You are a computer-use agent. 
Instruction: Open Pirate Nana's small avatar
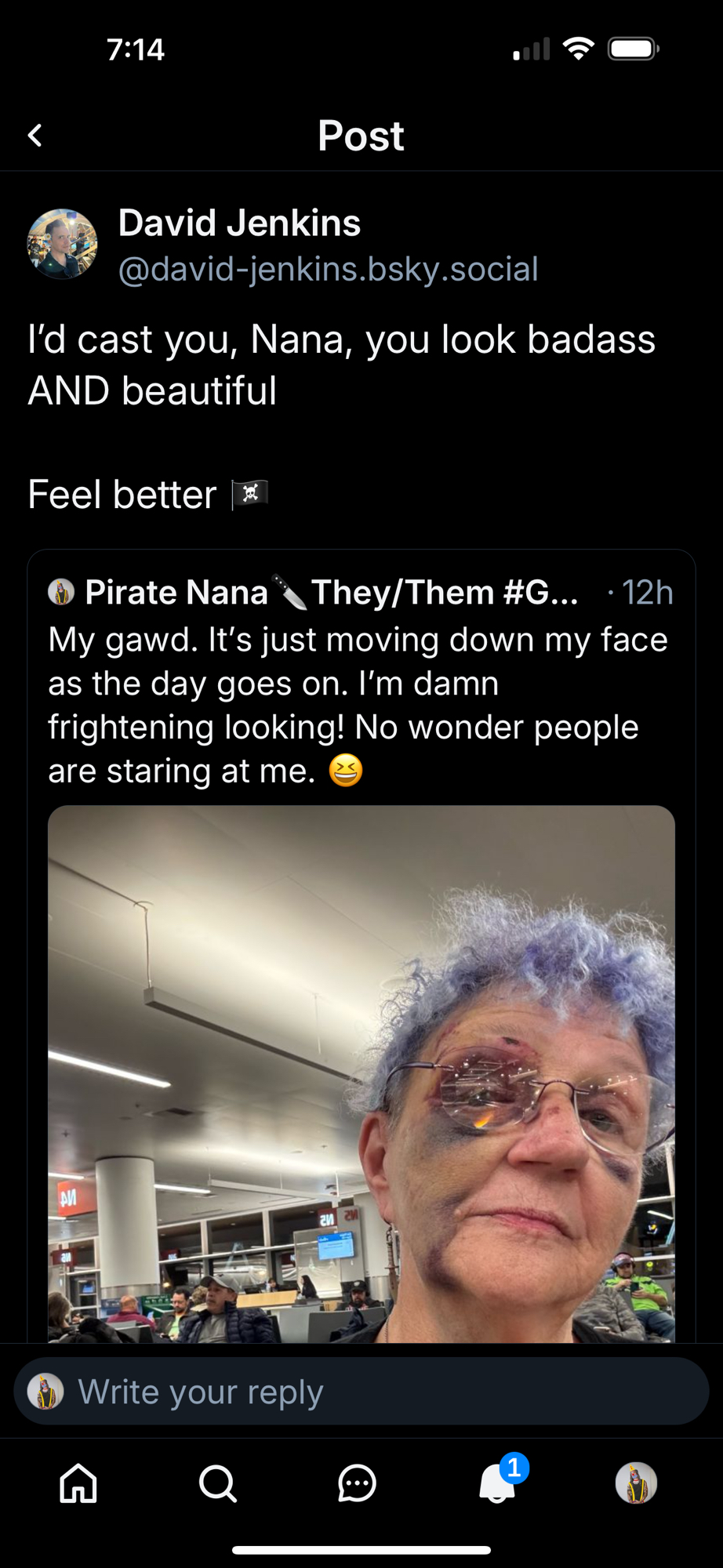click(61, 592)
